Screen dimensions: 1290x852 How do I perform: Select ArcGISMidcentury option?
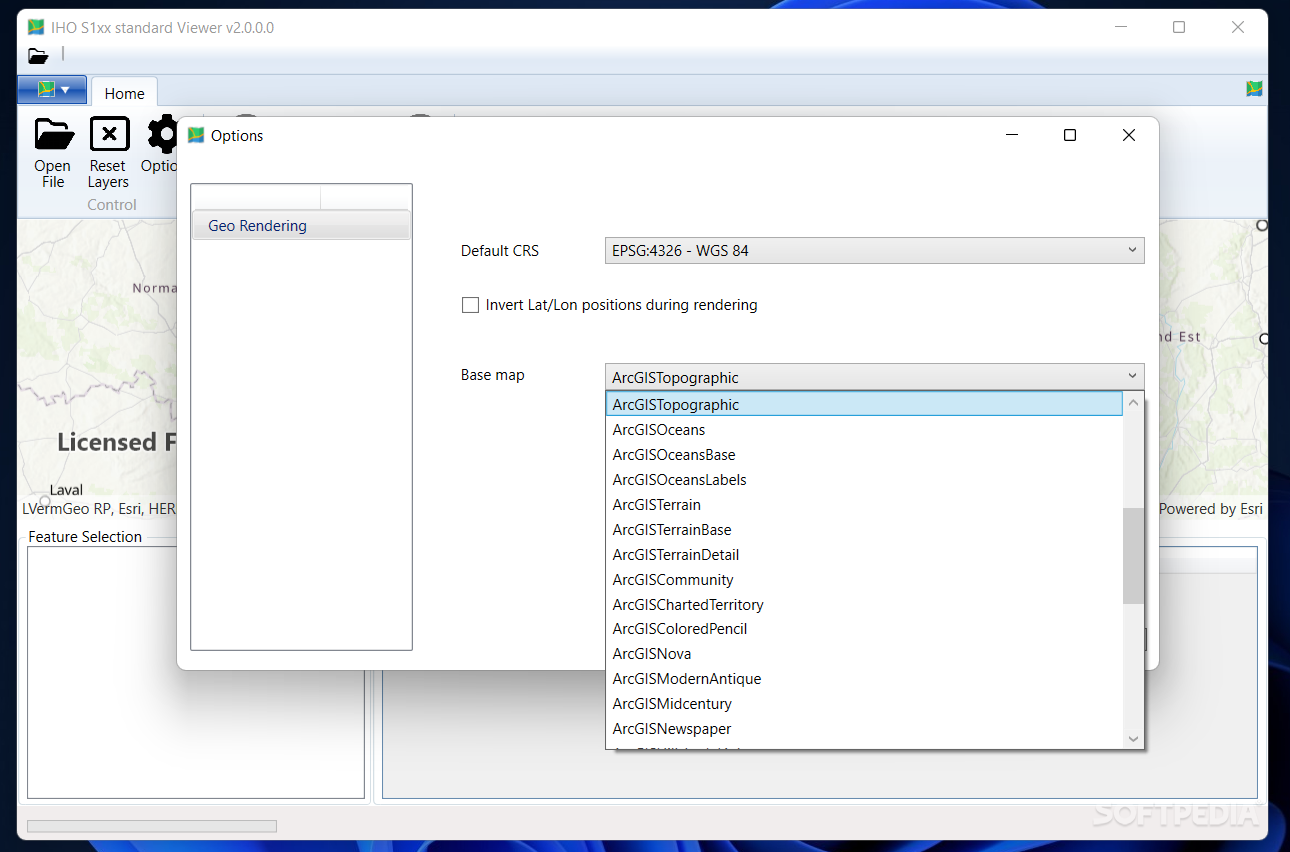[864, 704]
